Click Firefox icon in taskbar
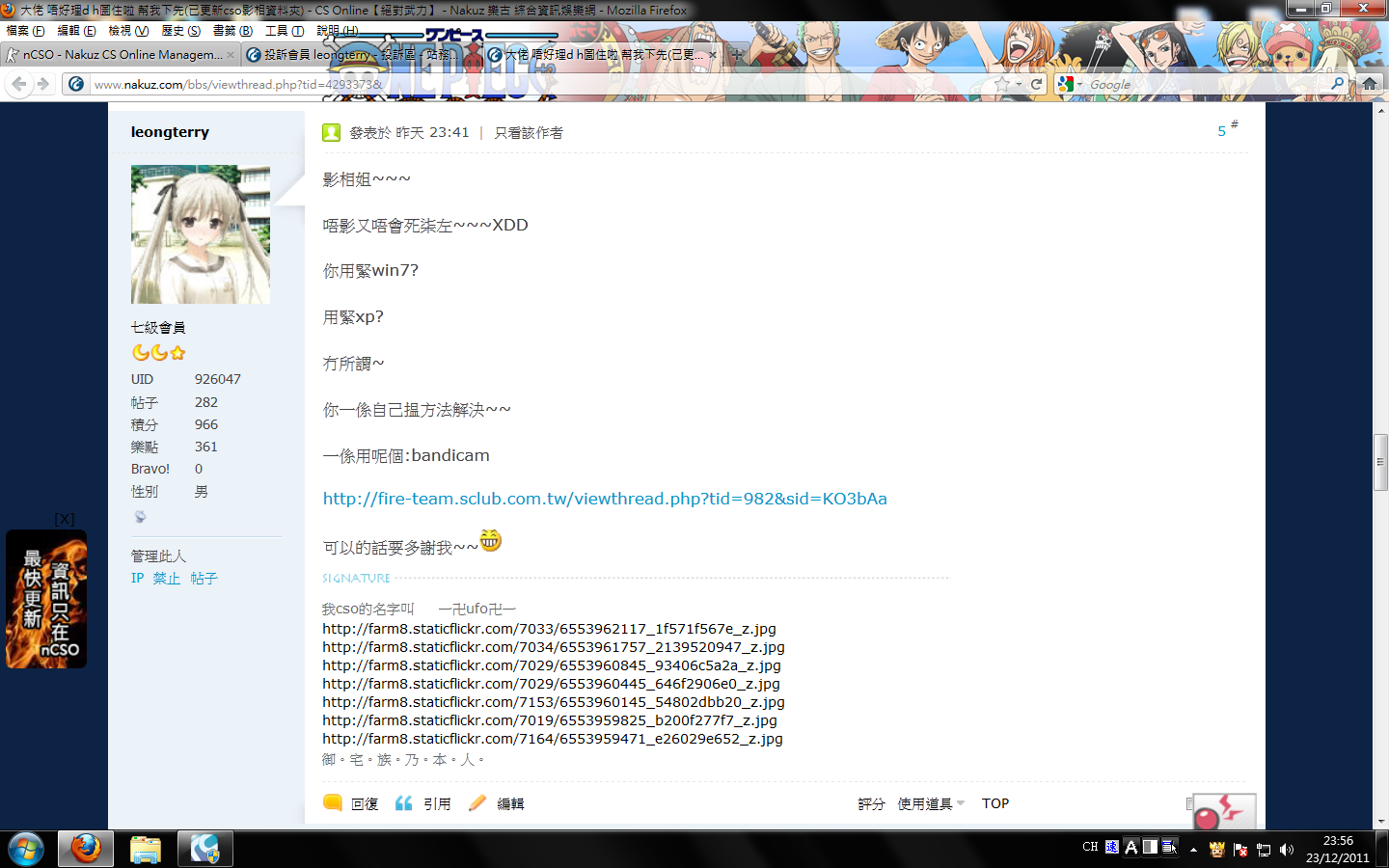 (86, 850)
